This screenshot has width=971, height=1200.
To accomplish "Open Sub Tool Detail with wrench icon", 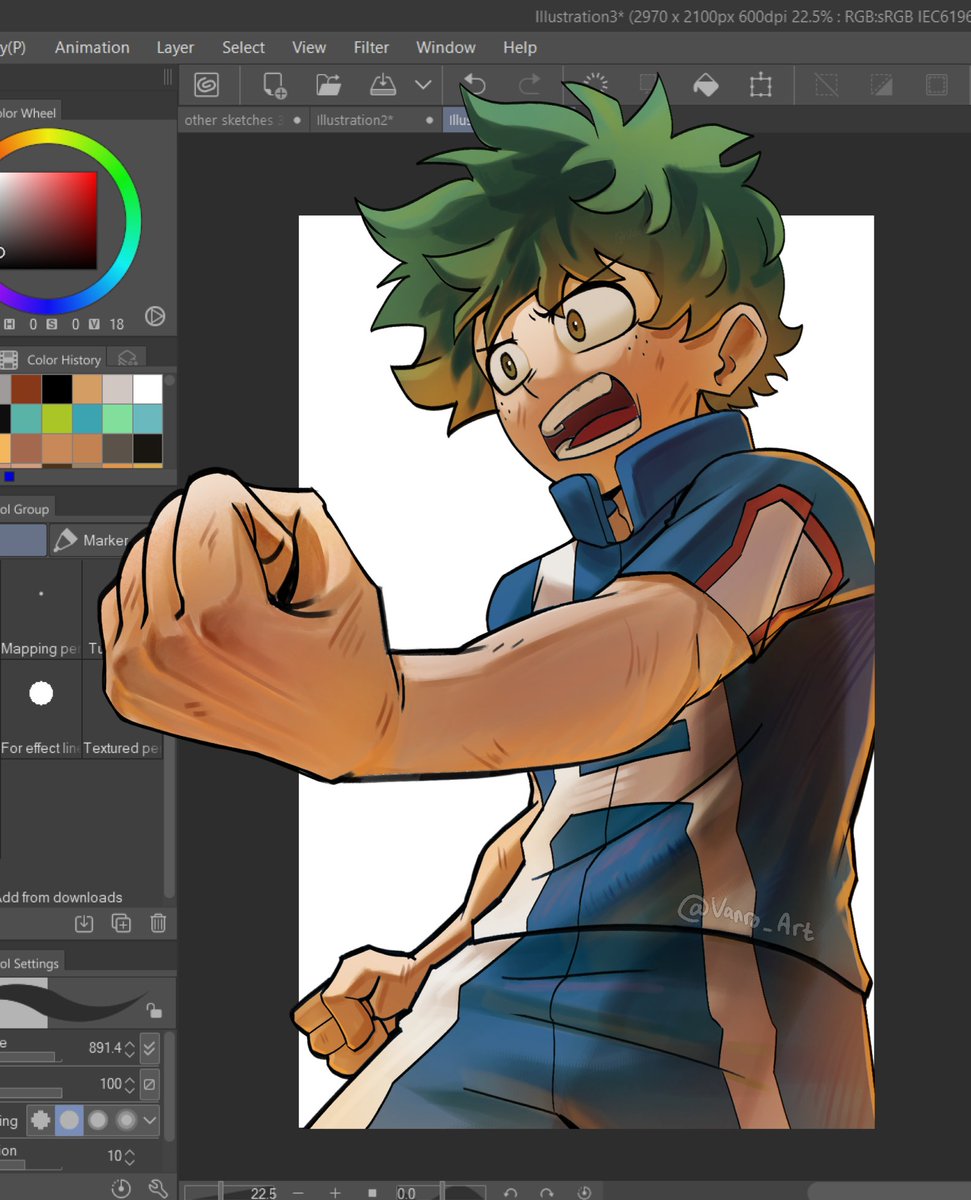I will point(158,1188).
